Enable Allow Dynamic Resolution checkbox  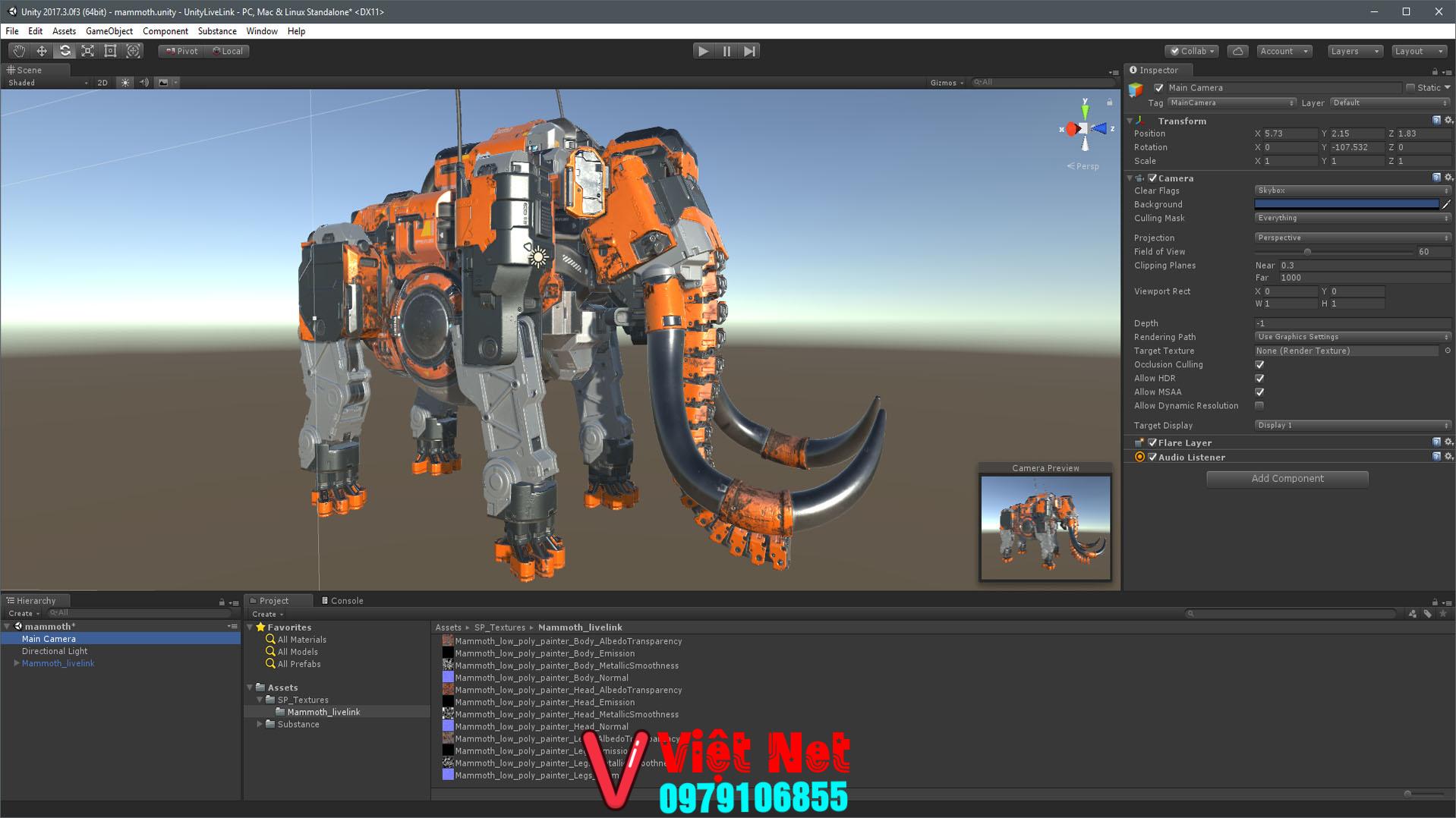pyautogui.click(x=1259, y=406)
